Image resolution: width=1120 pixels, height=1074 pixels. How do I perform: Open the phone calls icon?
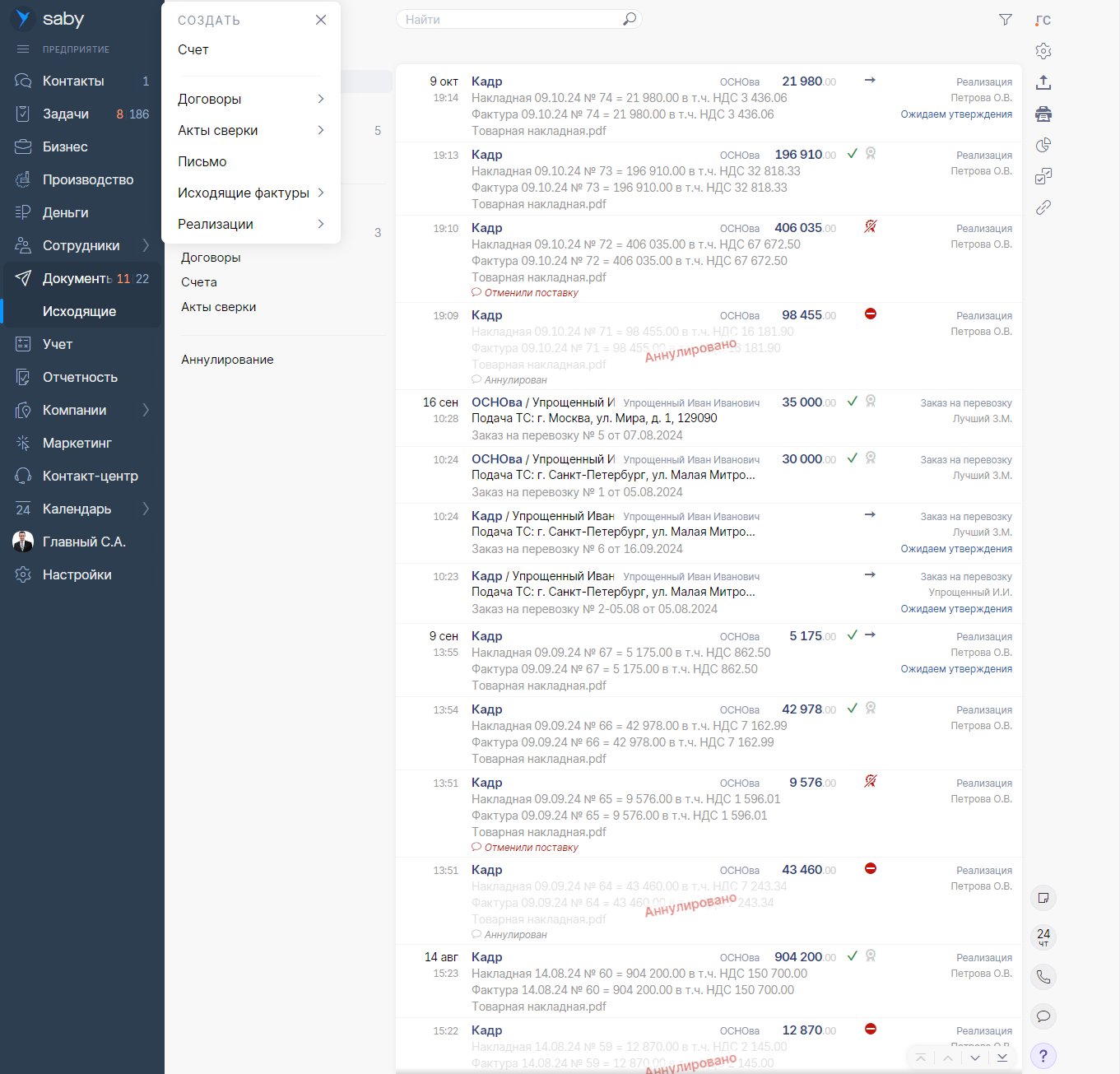point(1043,977)
